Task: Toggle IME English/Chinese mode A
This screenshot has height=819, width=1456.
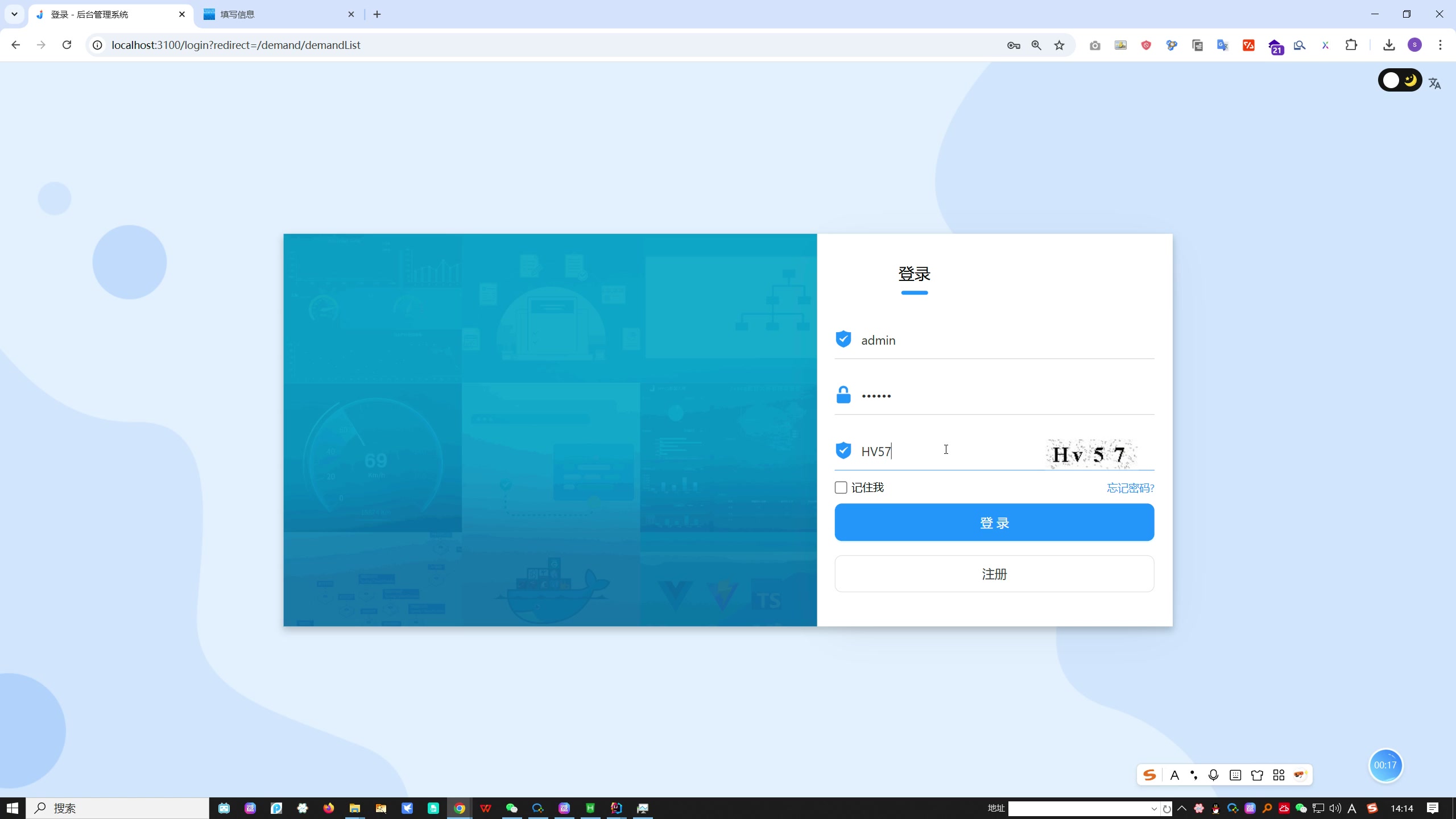Action: [x=1174, y=775]
